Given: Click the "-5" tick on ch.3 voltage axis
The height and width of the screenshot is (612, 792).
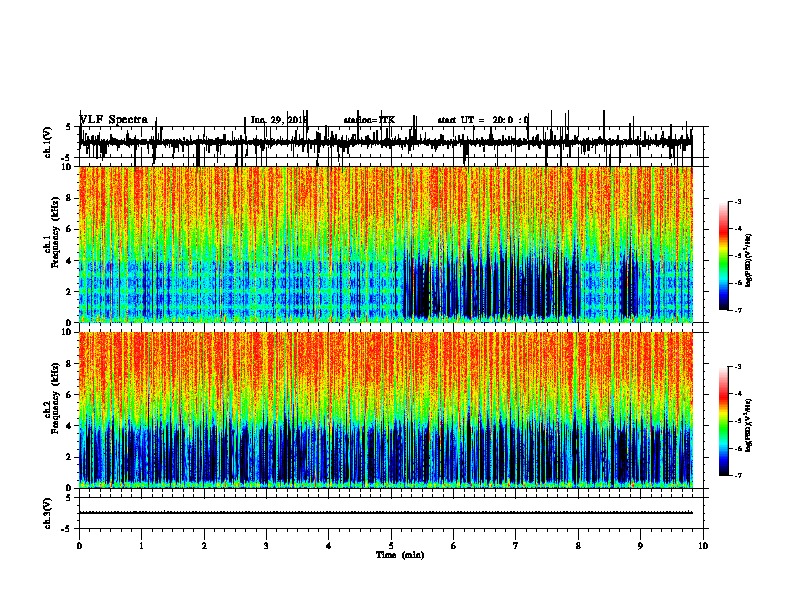Looking at the screenshot, I should point(68,529).
